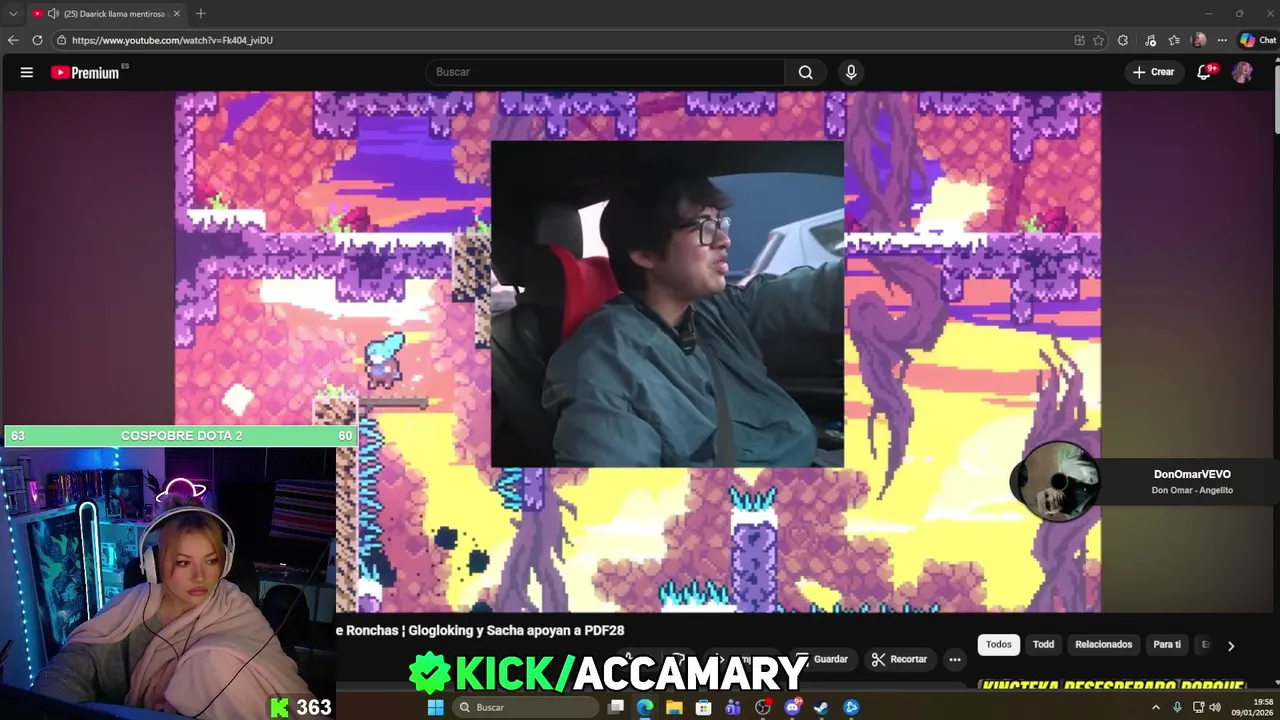1280x720 pixels.
Task: View site info via the lock icon
Action: (61, 40)
